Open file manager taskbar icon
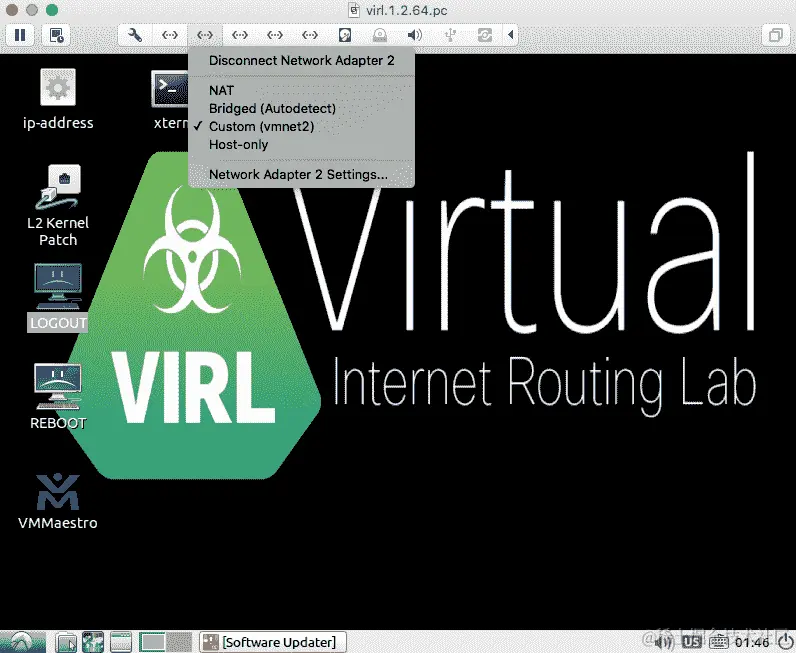 pyautogui.click(x=66, y=642)
